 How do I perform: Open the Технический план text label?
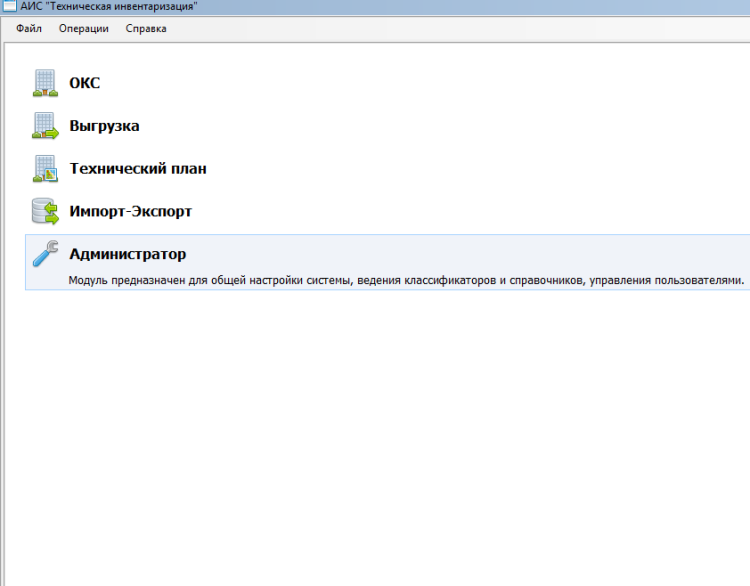point(138,169)
